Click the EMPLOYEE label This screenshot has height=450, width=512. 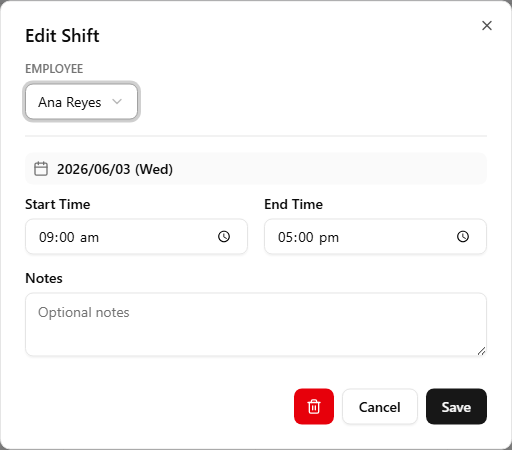click(54, 69)
